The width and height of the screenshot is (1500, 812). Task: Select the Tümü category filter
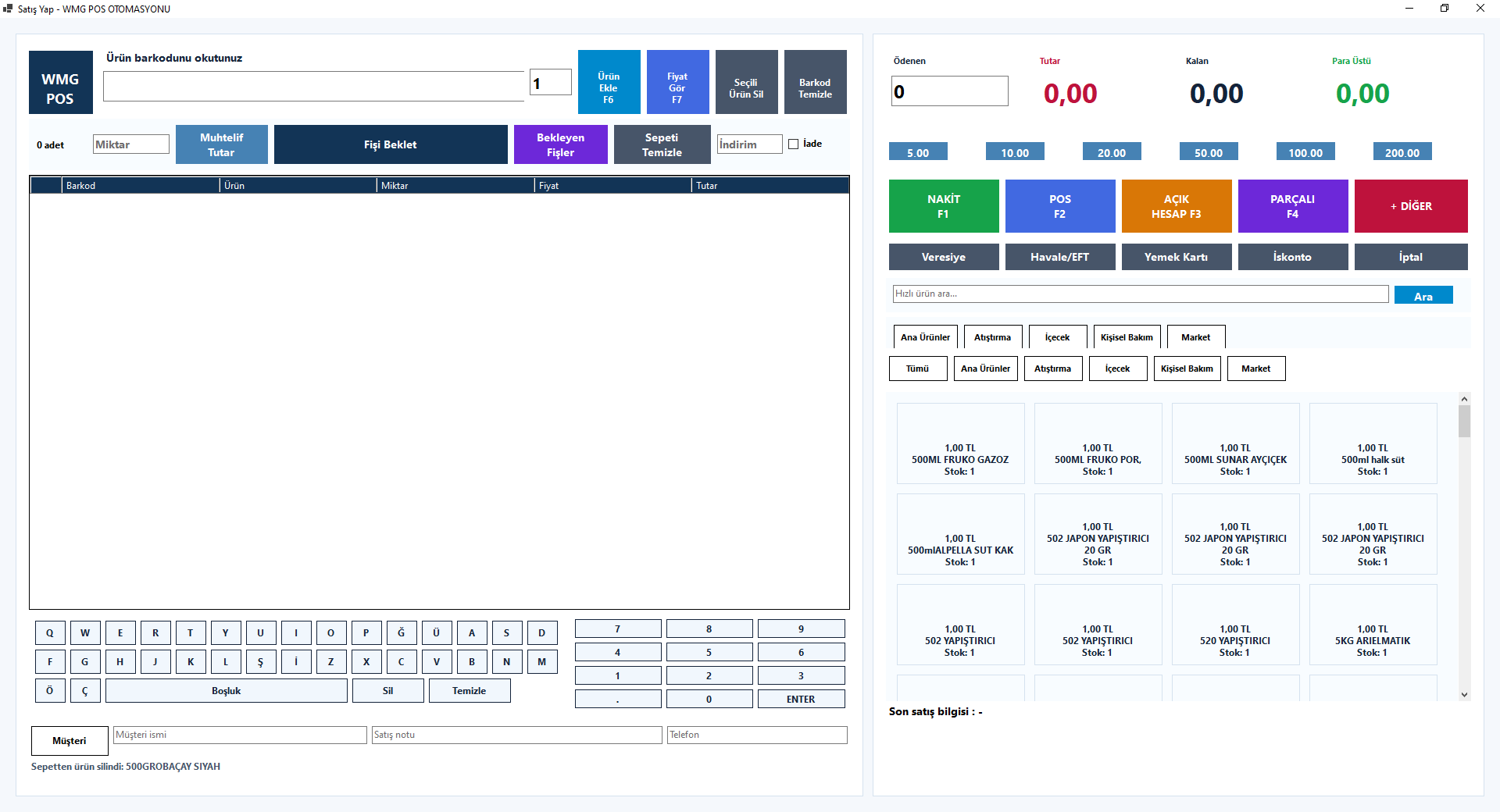(918, 369)
